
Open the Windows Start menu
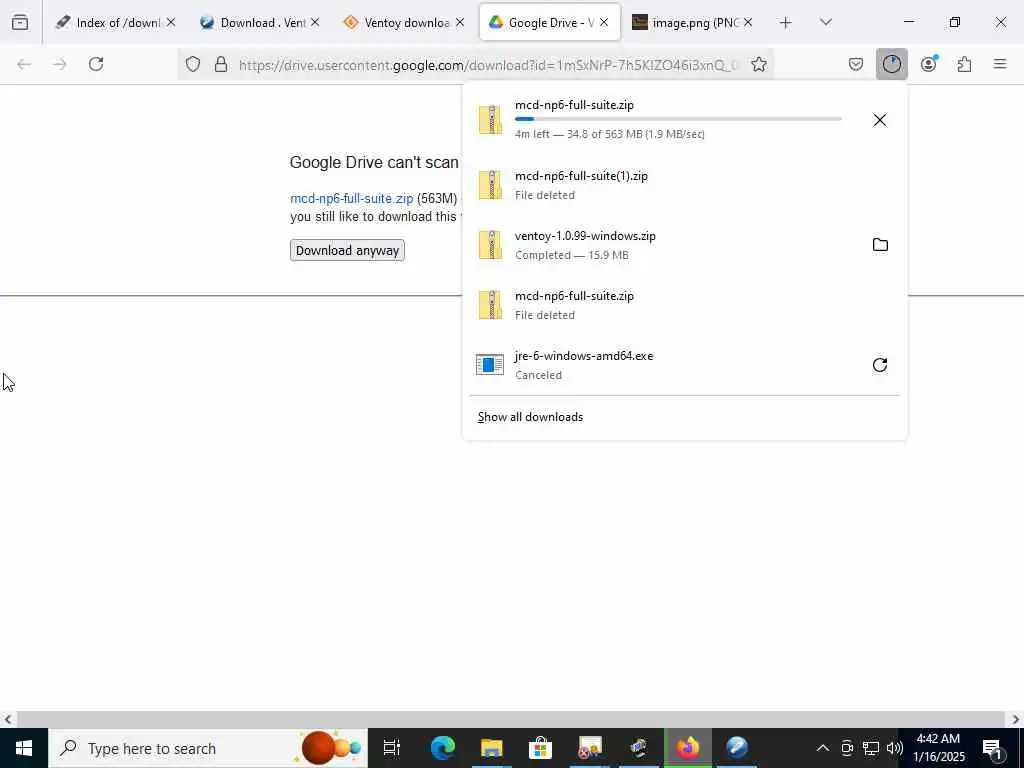point(24,748)
